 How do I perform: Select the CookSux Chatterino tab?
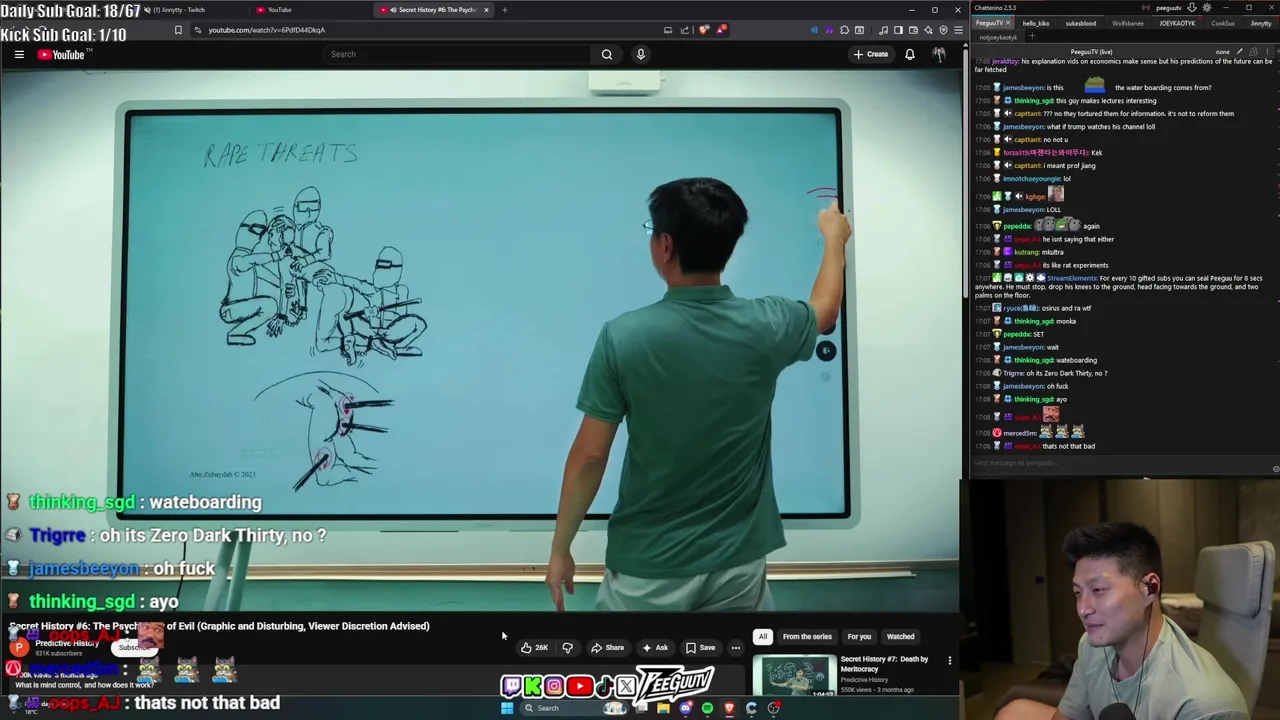1222,23
